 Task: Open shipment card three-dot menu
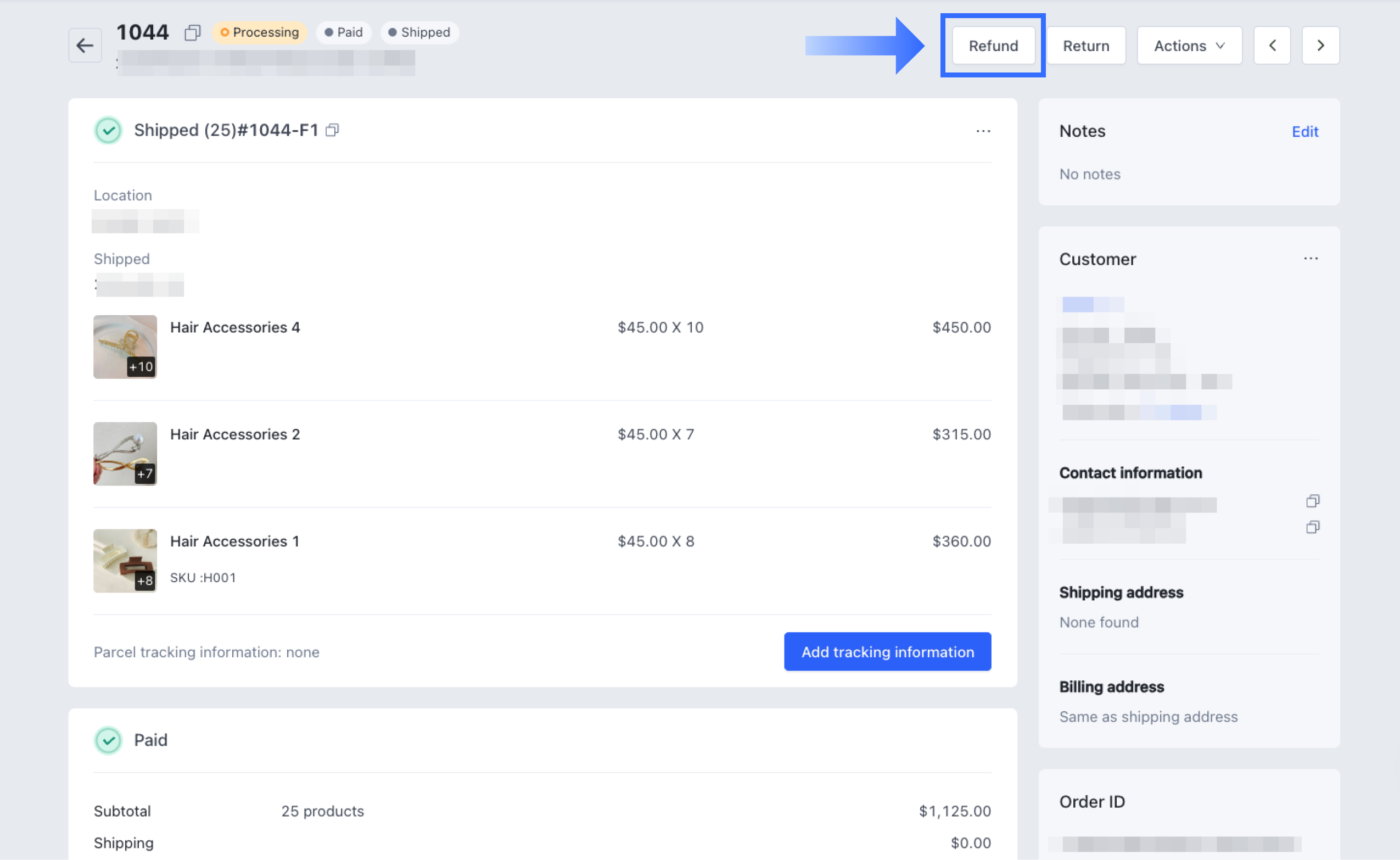click(x=983, y=131)
